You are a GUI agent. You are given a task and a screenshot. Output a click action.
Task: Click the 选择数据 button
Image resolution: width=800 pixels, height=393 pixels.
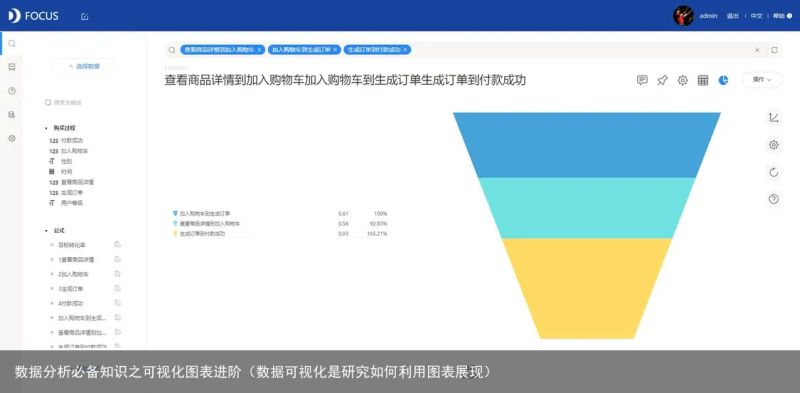(x=84, y=66)
